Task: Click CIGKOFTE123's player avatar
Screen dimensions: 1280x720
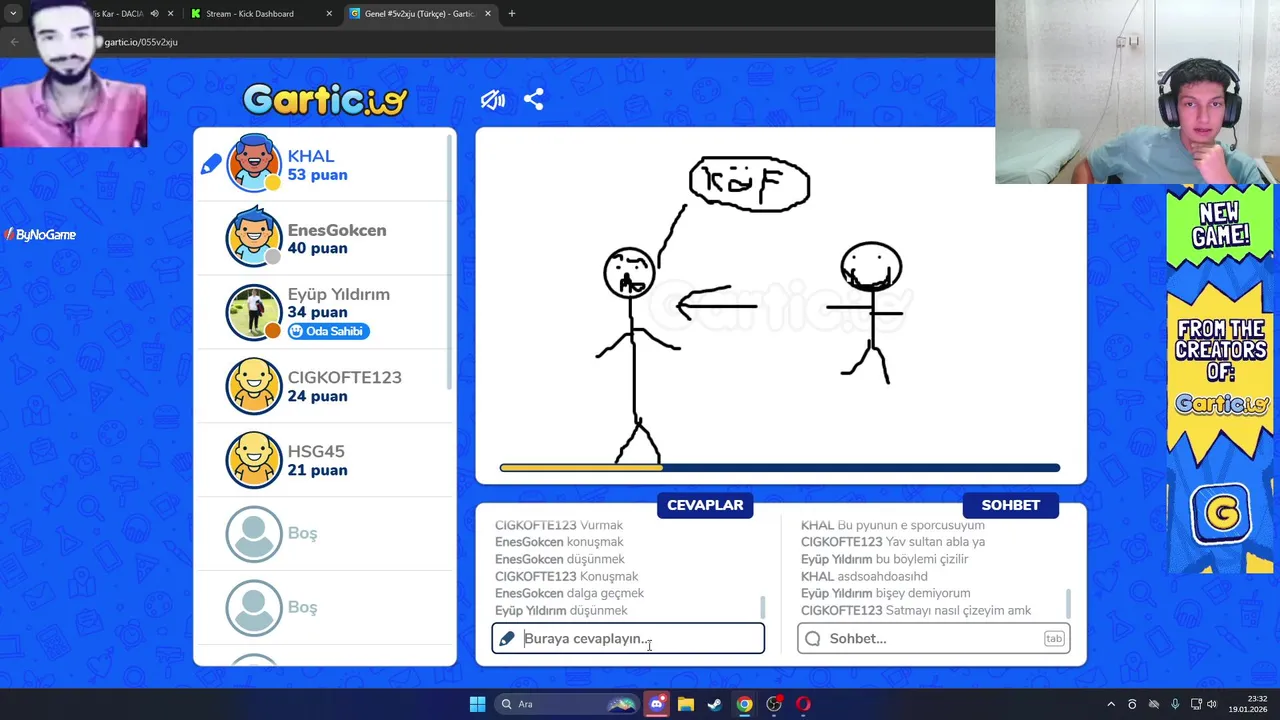Action: pyautogui.click(x=254, y=386)
